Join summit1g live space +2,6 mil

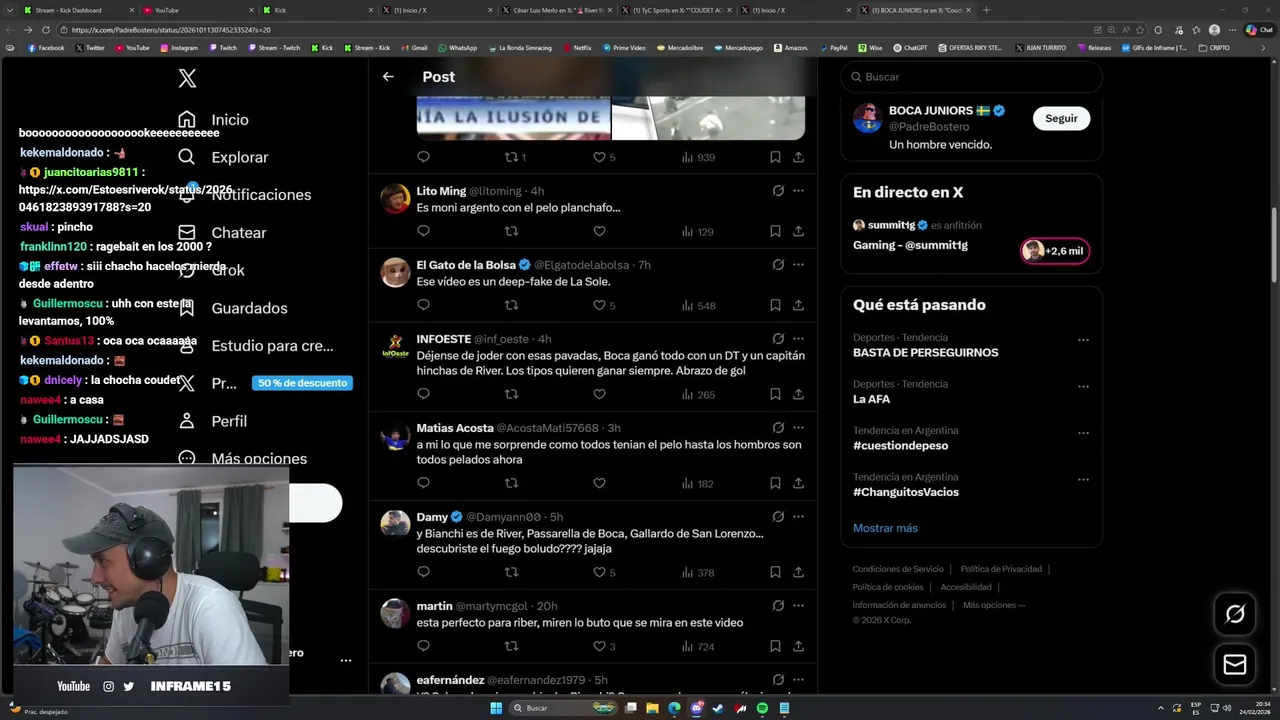coord(1054,251)
